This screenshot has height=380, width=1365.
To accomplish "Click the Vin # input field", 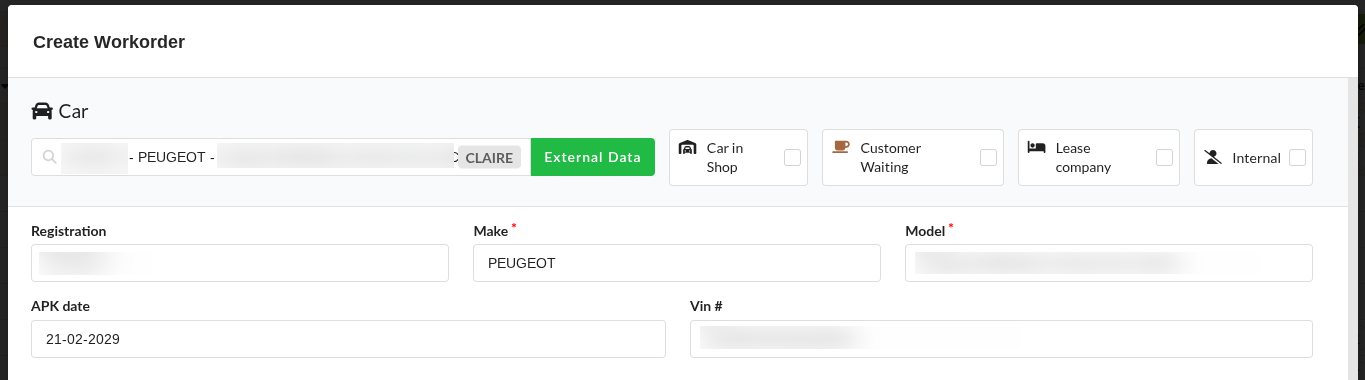I will pos(1001,339).
